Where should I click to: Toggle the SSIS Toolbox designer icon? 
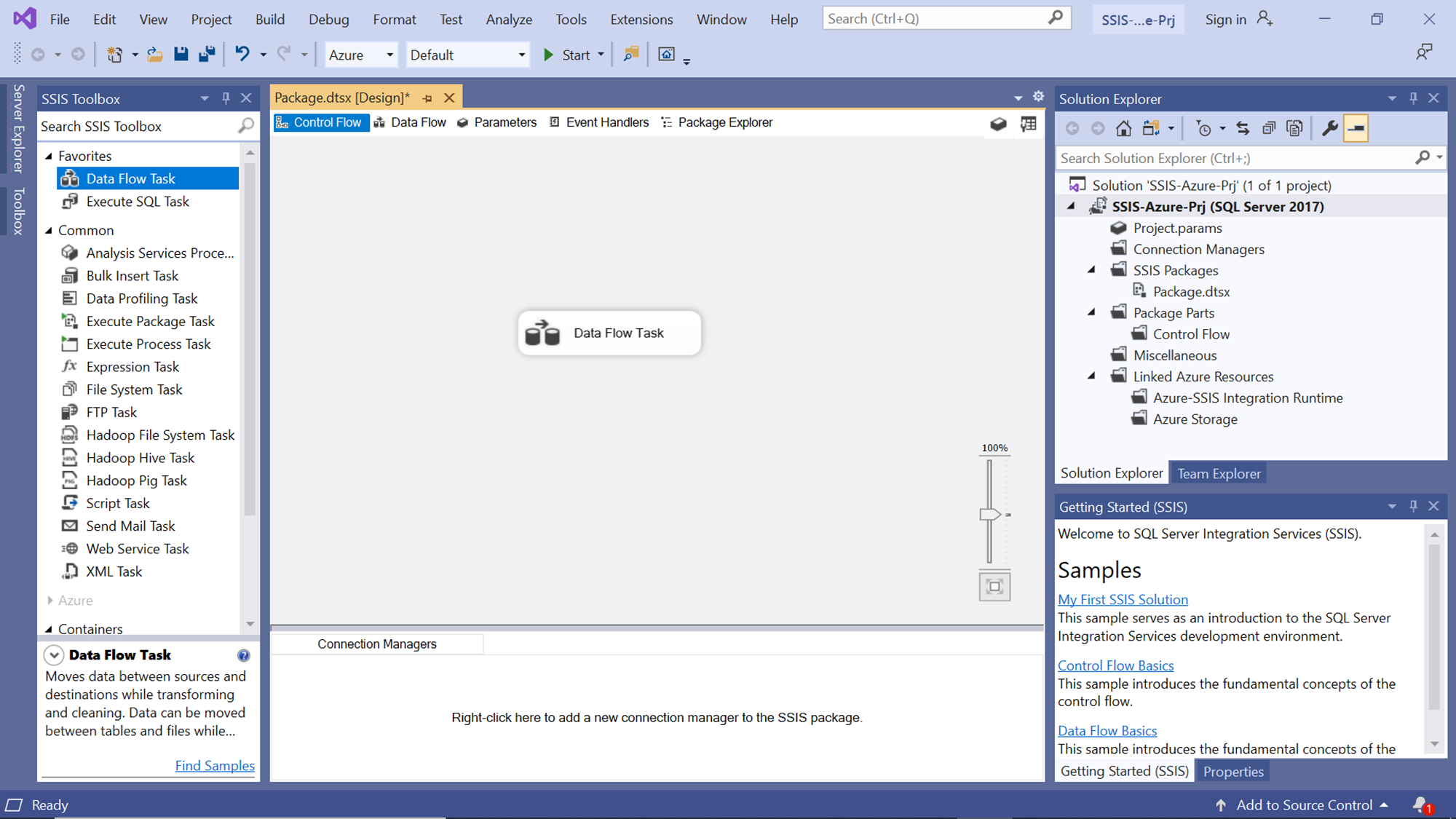[x=998, y=124]
